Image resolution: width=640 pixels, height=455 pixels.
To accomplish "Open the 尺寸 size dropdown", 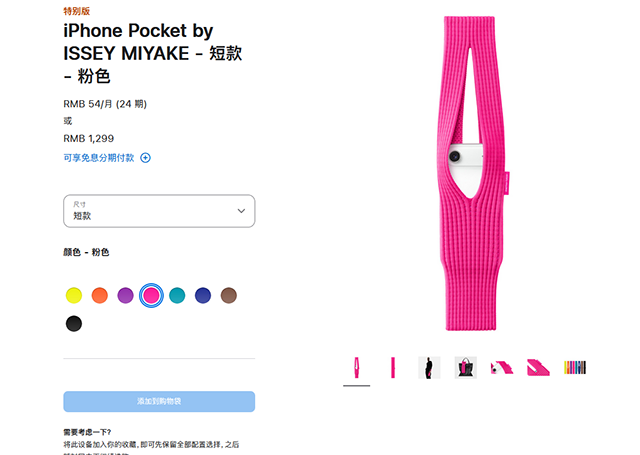I will [159, 211].
